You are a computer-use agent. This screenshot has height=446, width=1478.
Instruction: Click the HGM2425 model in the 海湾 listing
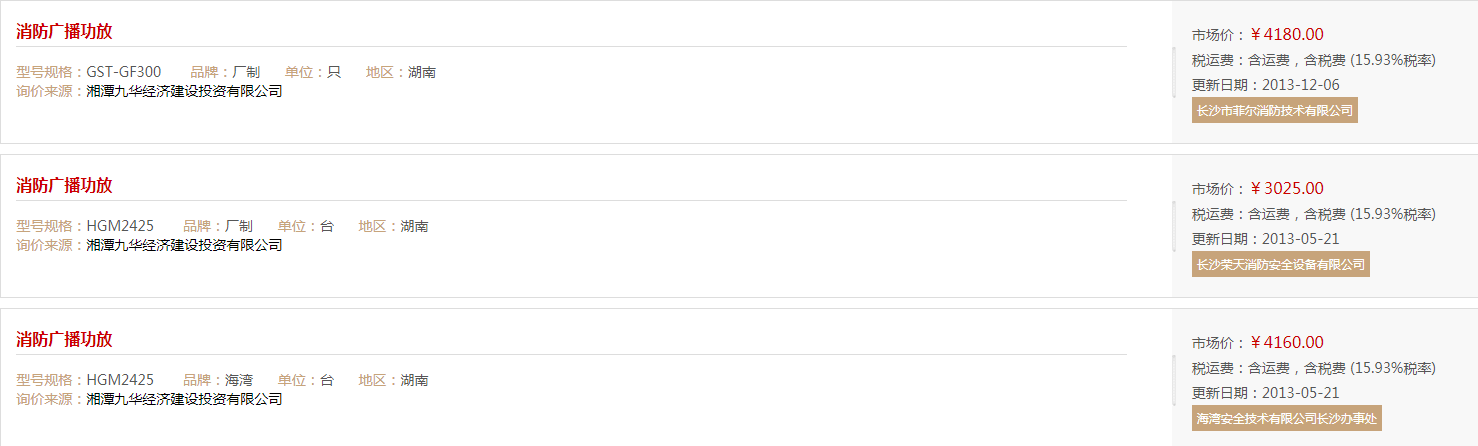120,380
